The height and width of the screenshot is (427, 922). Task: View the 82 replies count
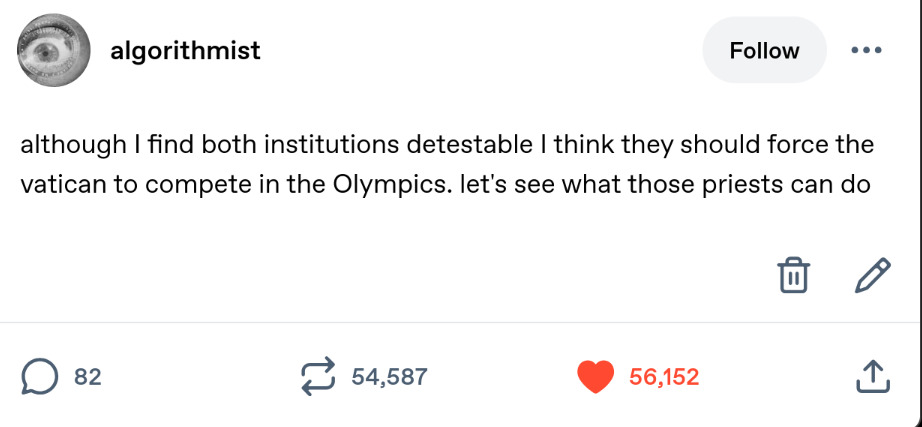88,377
